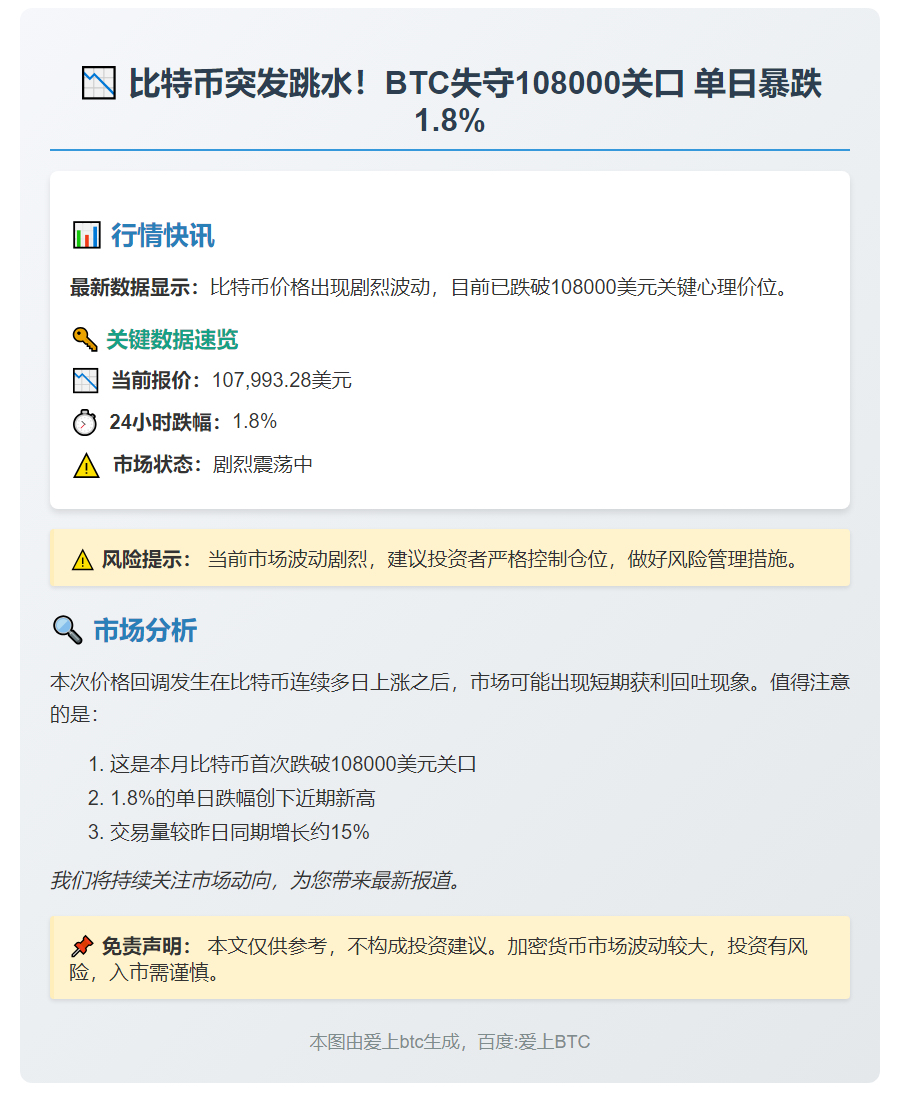Click the bar chart icon beside 行情快讯

point(87,236)
